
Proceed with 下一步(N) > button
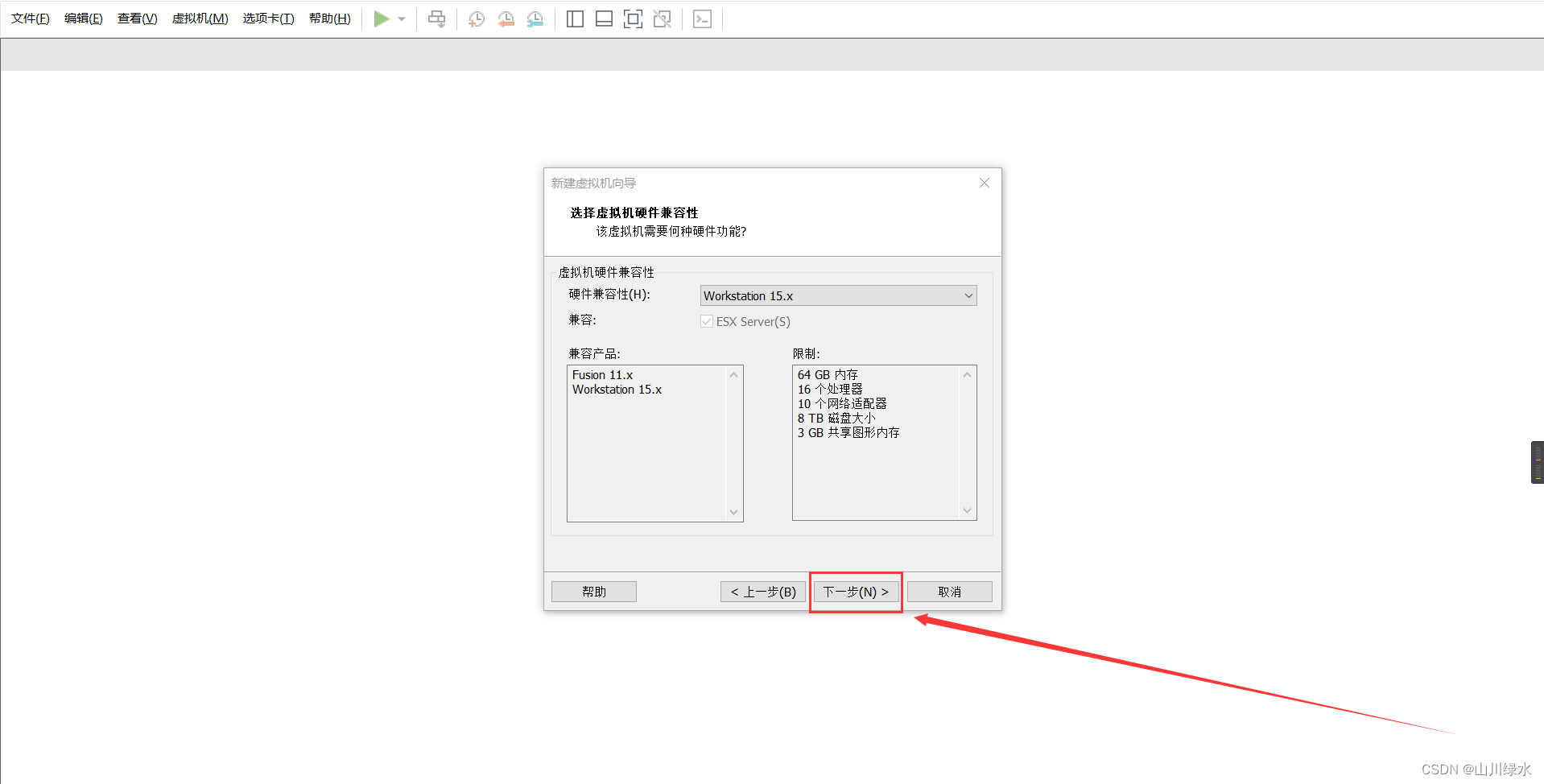pos(856,592)
